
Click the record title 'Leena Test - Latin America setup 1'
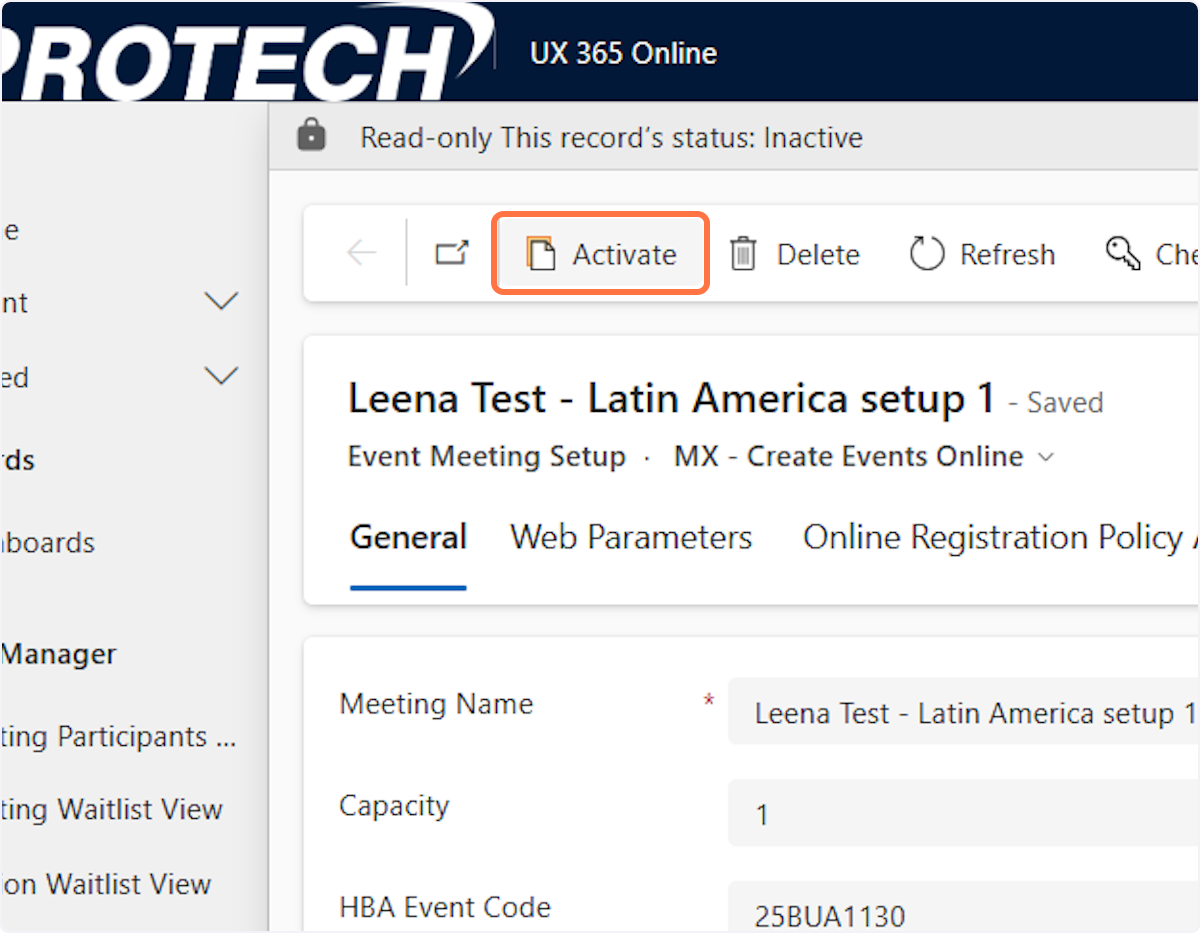click(672, 399)
